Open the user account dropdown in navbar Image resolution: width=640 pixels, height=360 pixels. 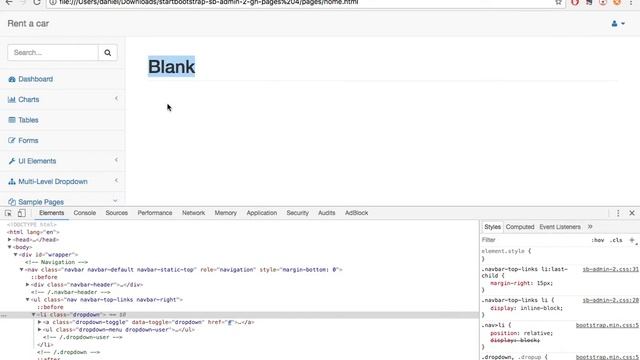click(x=618, y=24)
